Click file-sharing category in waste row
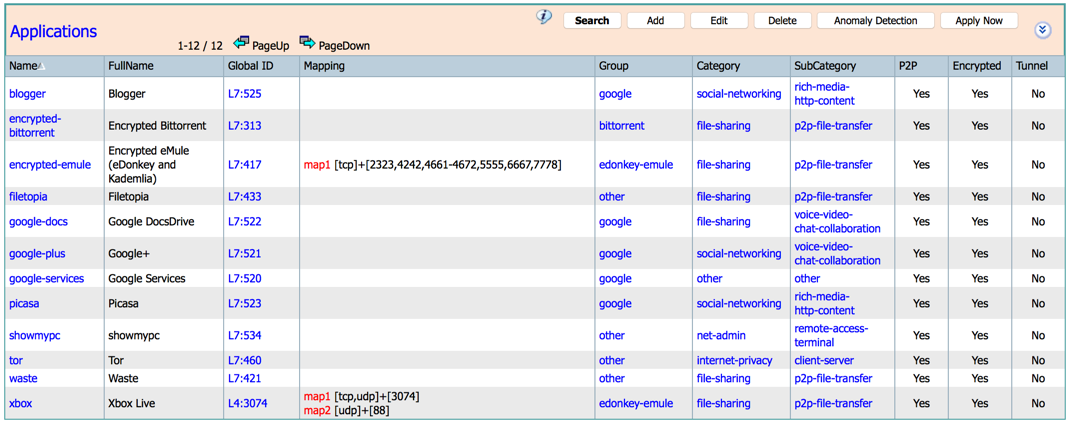Image resolution: width=1069 pixels, height=424 pixels. coord(723,378)
